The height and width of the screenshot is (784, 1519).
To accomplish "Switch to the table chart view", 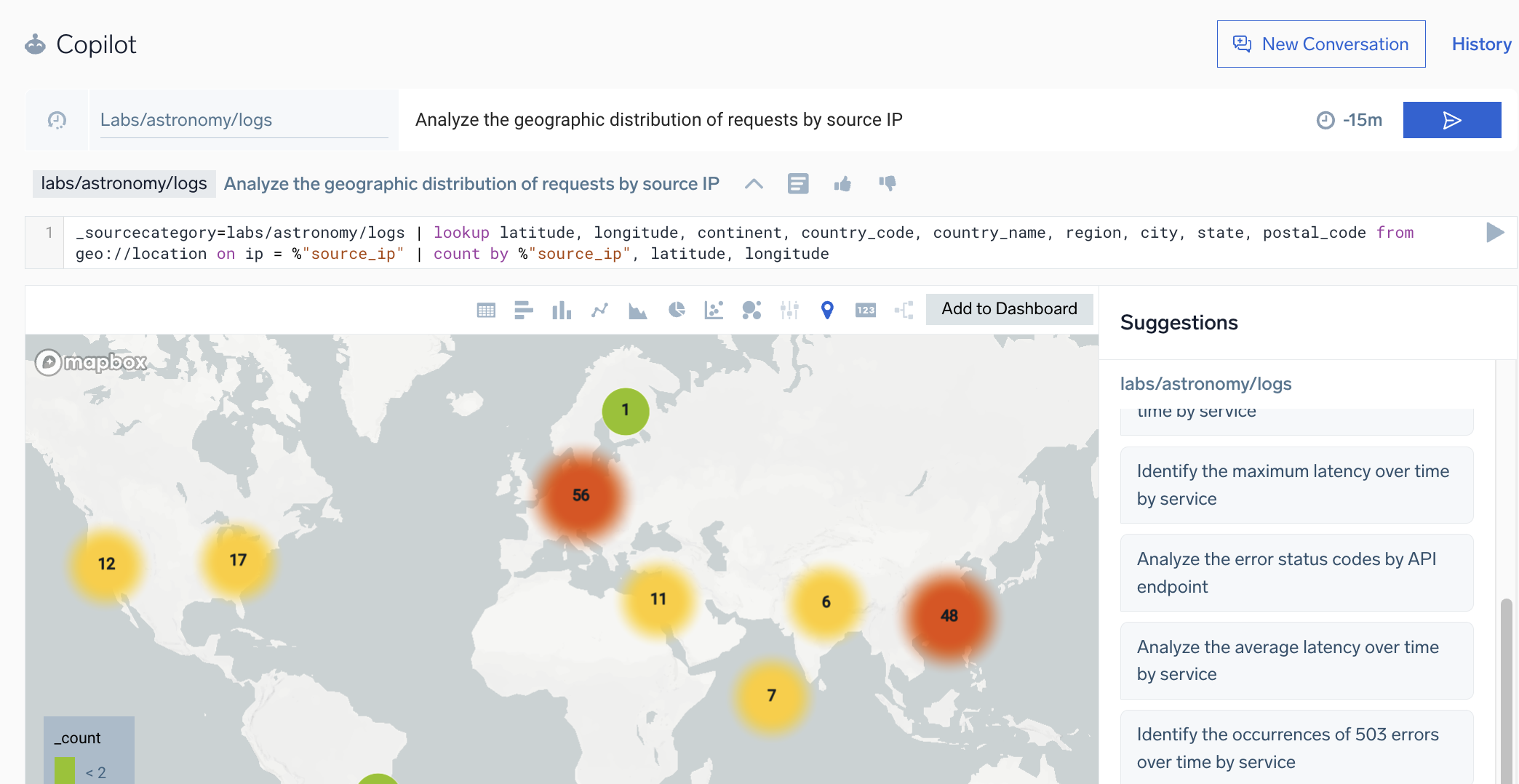I will pyautogui.click(x=486, y=311).
